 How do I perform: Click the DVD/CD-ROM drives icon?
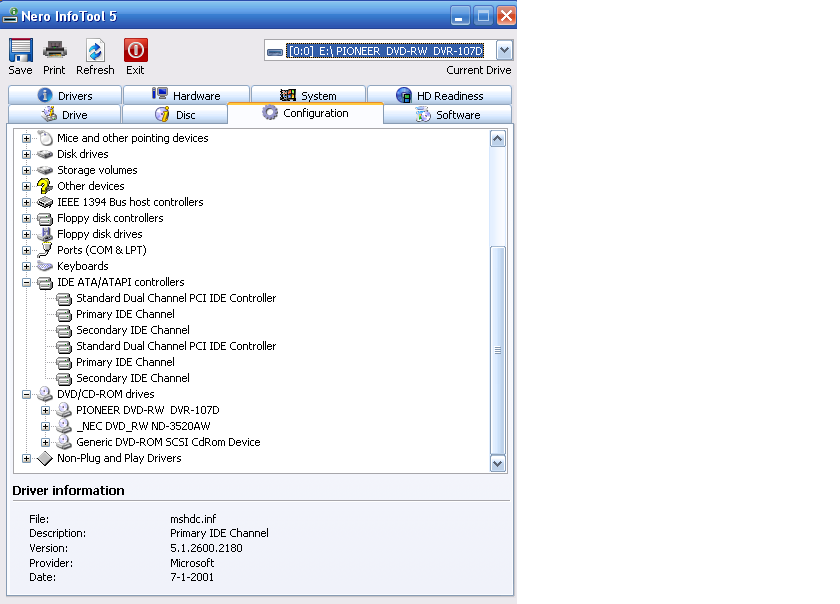pyautogui.click(x=45, y=394)
